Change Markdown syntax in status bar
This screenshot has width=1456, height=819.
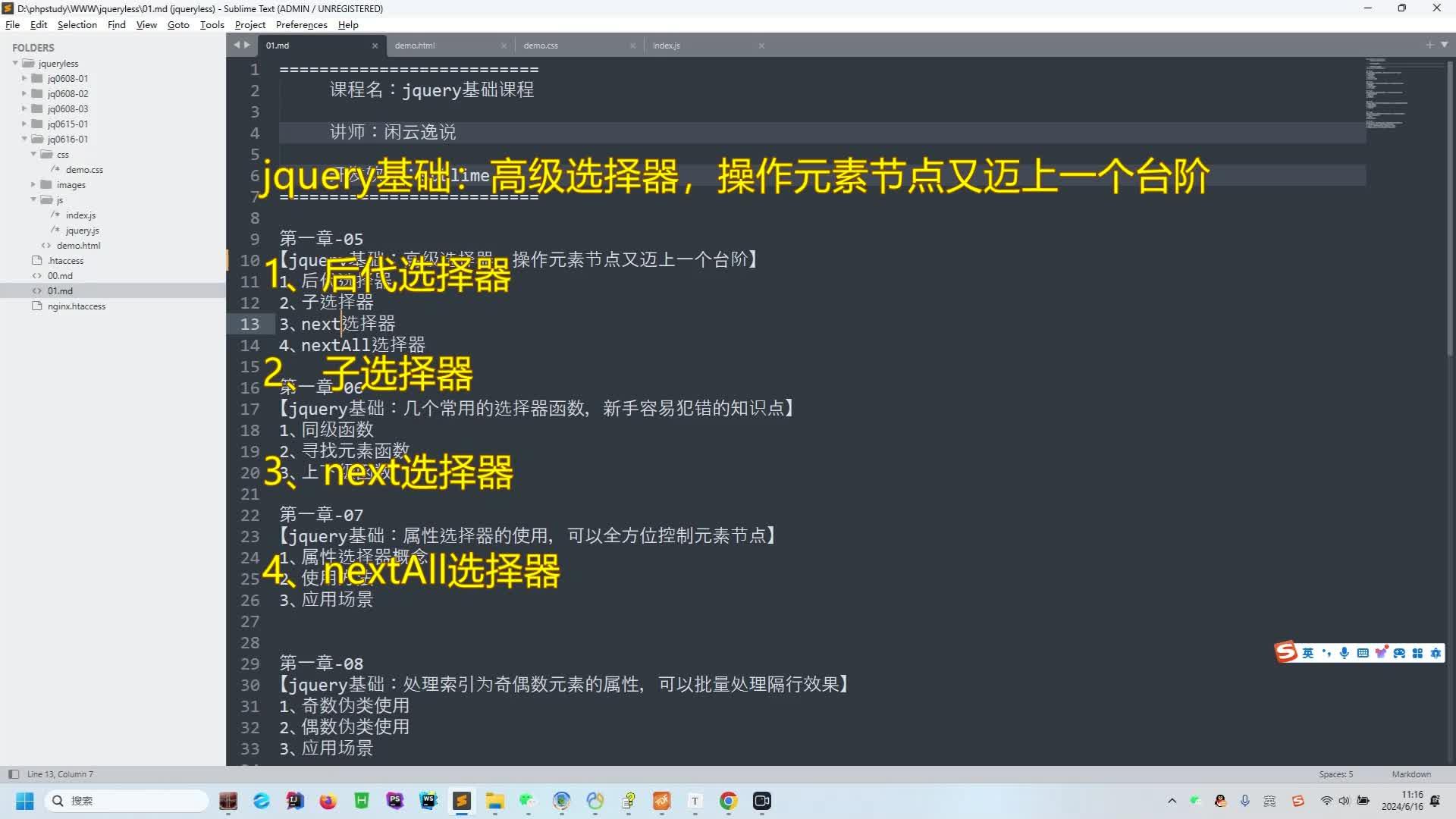[x=1411, y=774]
